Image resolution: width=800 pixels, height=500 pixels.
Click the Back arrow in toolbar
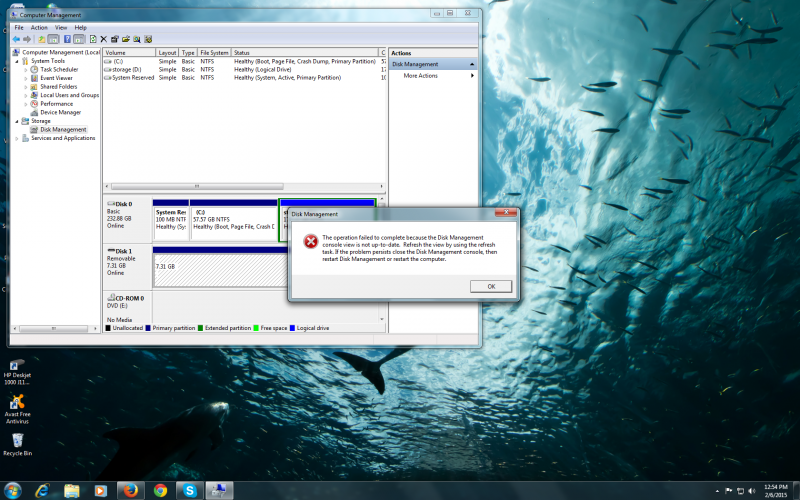[x=17, y=39]
